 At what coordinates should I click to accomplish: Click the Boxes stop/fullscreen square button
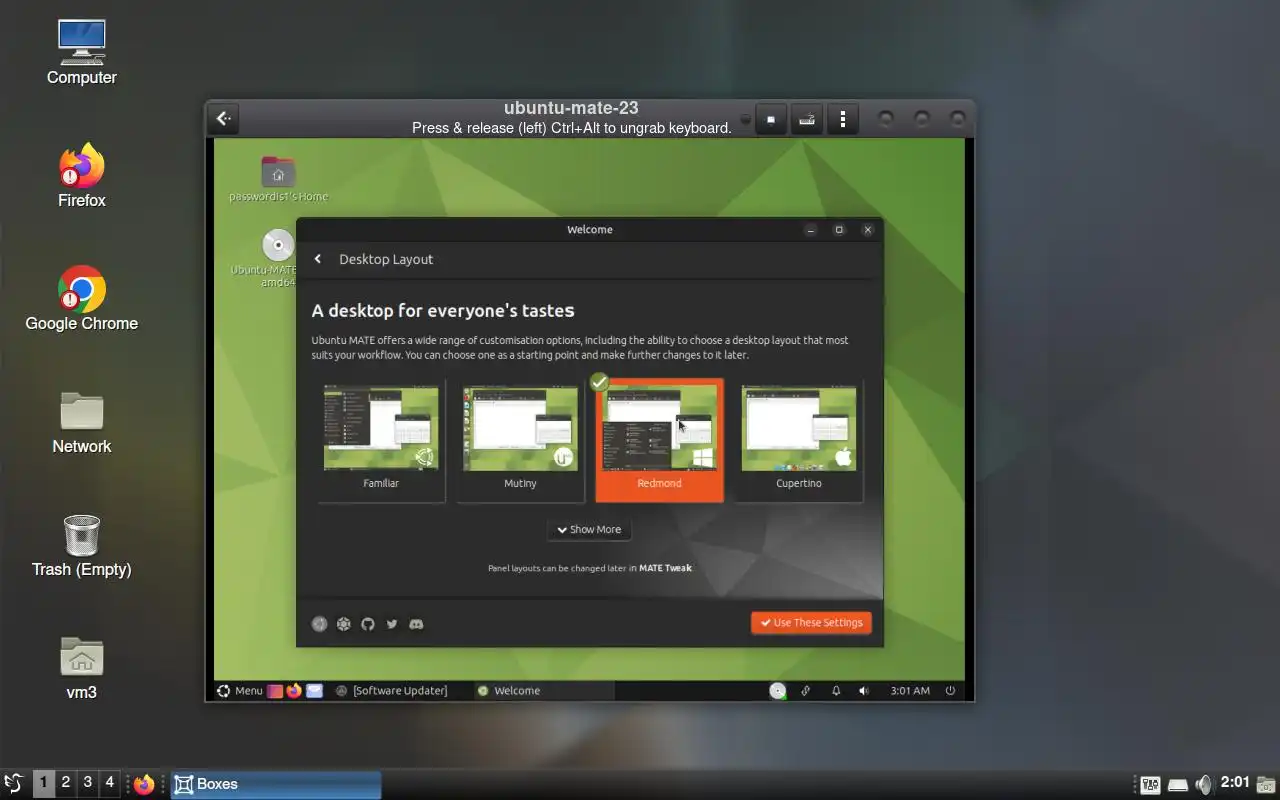point(771,119)
